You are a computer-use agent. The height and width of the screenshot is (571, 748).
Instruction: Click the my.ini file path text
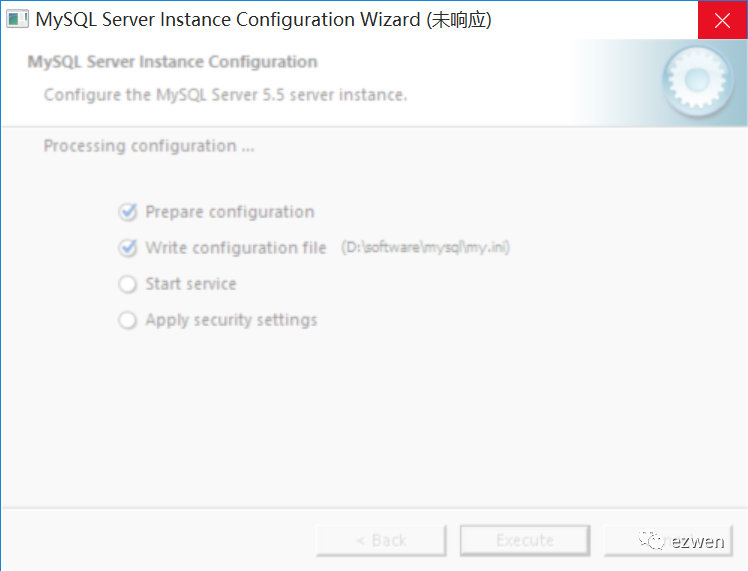[x=426, y=248]
